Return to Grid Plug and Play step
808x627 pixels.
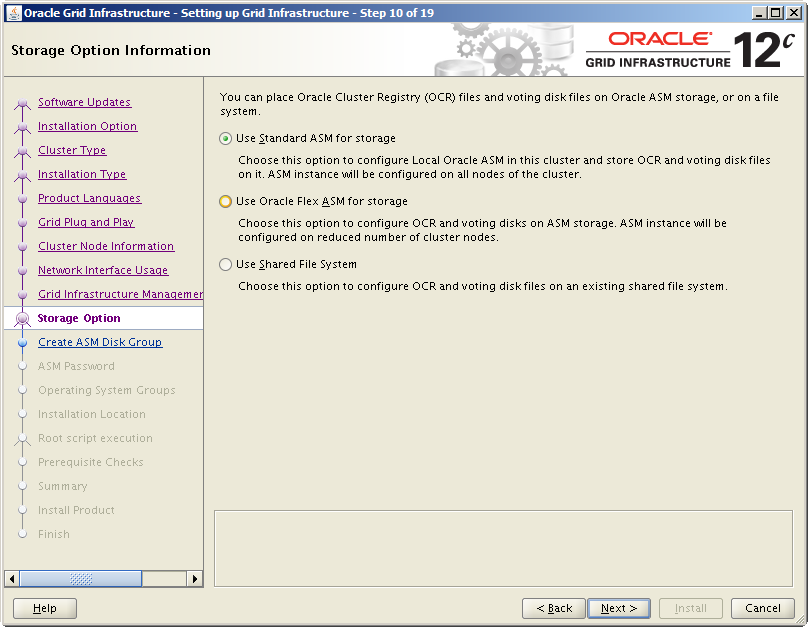pos(86,222)
